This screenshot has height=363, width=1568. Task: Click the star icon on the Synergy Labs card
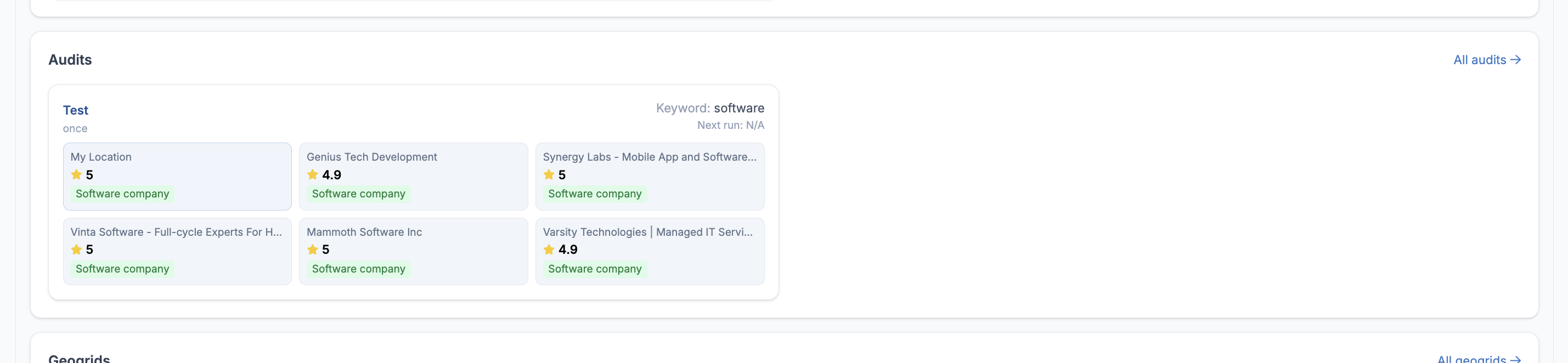[x=549, y=175]
